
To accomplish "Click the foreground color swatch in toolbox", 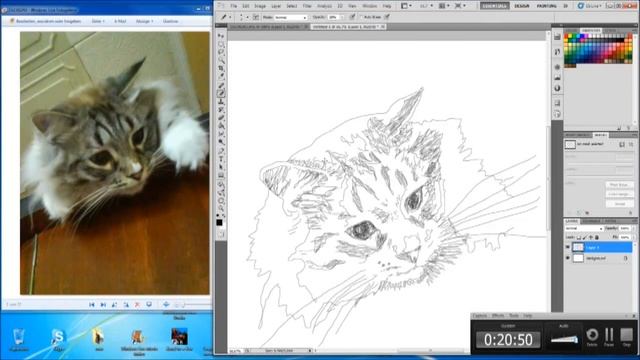I will (x=219, y=222).
